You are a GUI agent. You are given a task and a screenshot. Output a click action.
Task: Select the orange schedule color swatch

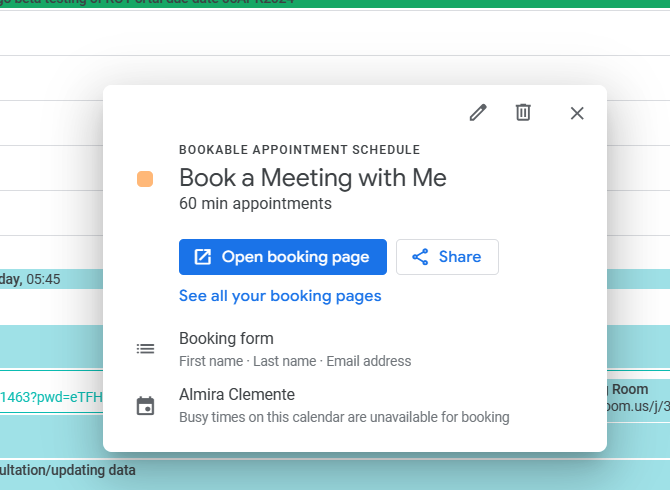(x=145, y=179)
